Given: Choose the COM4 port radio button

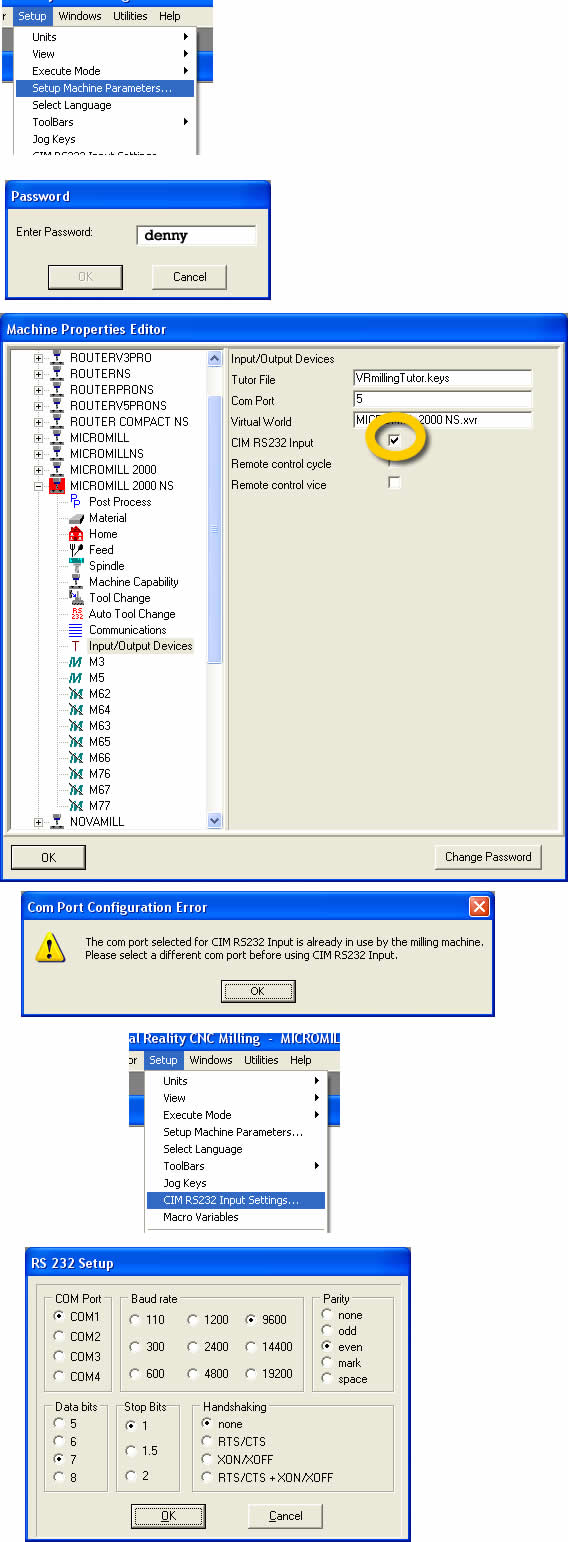Looking at the screenshot, I should coord(59,1376).
